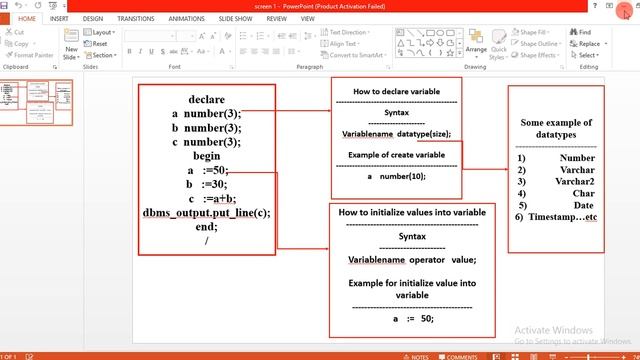Viewport: 640px width, 360px height.
Task: Open the Align Text dropdown
Action: point(340,43)
